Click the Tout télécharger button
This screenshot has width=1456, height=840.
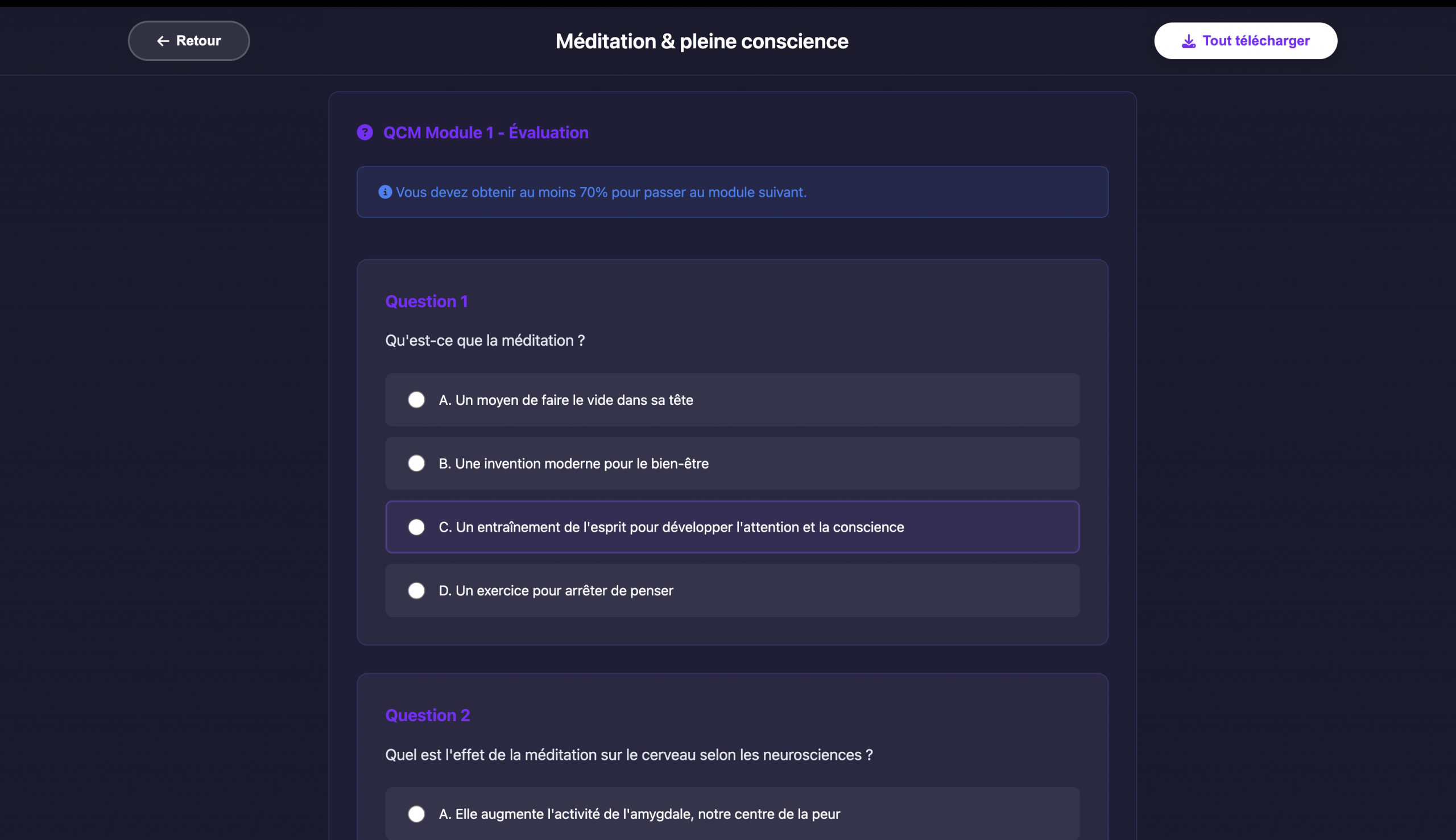(1246, 40)
